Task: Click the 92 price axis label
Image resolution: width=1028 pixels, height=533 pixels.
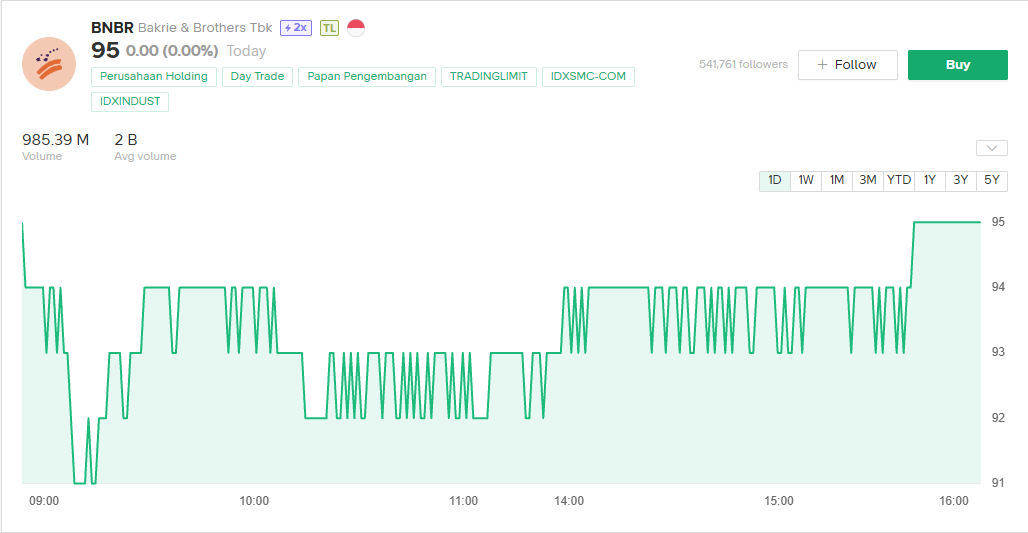Action: (998, 418)
